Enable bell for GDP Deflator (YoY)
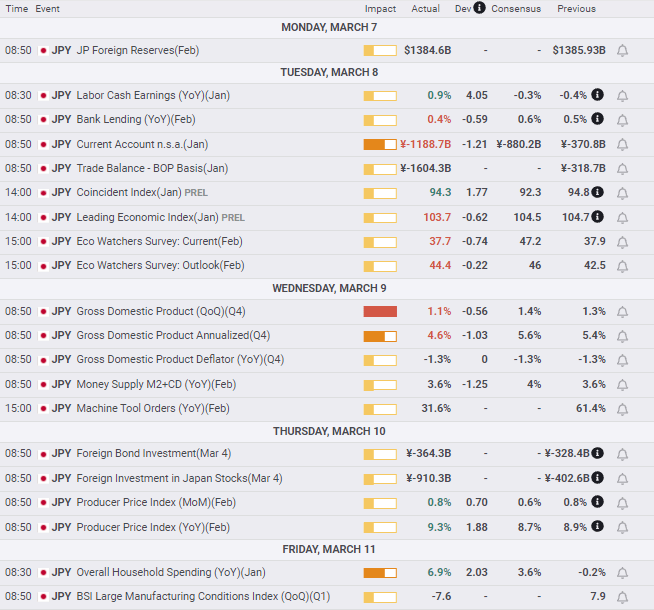The width and height of the screenshot is (654, 610). point(622,360)
